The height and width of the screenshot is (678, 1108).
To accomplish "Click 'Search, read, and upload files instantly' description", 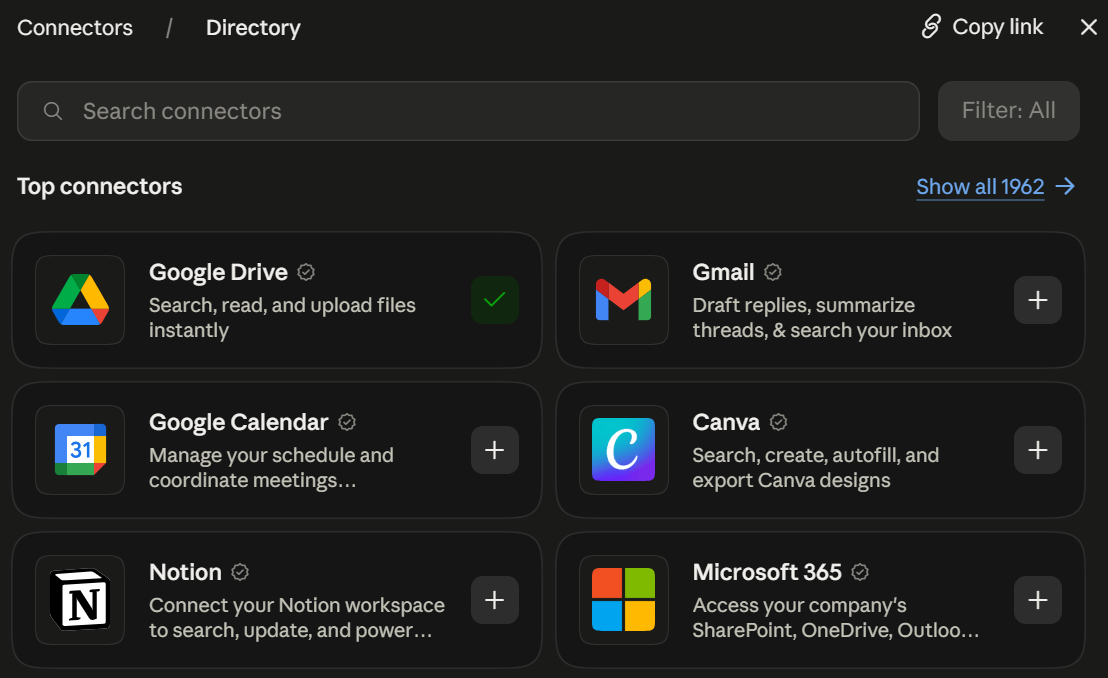I will 283,317.
